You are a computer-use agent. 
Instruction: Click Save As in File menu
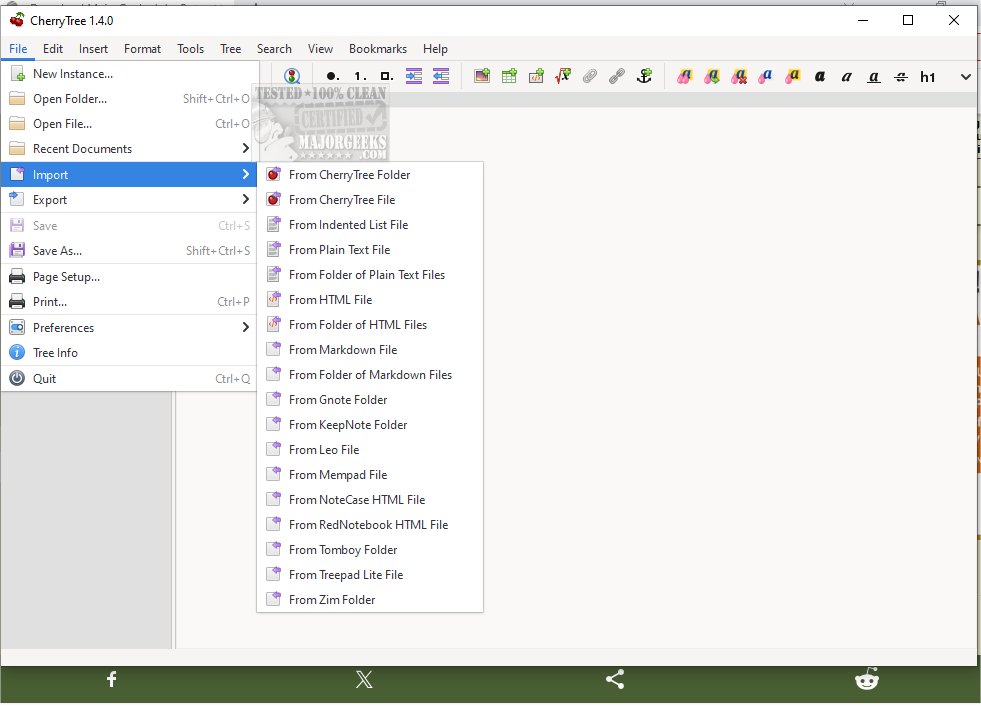(x=57, y=251)
